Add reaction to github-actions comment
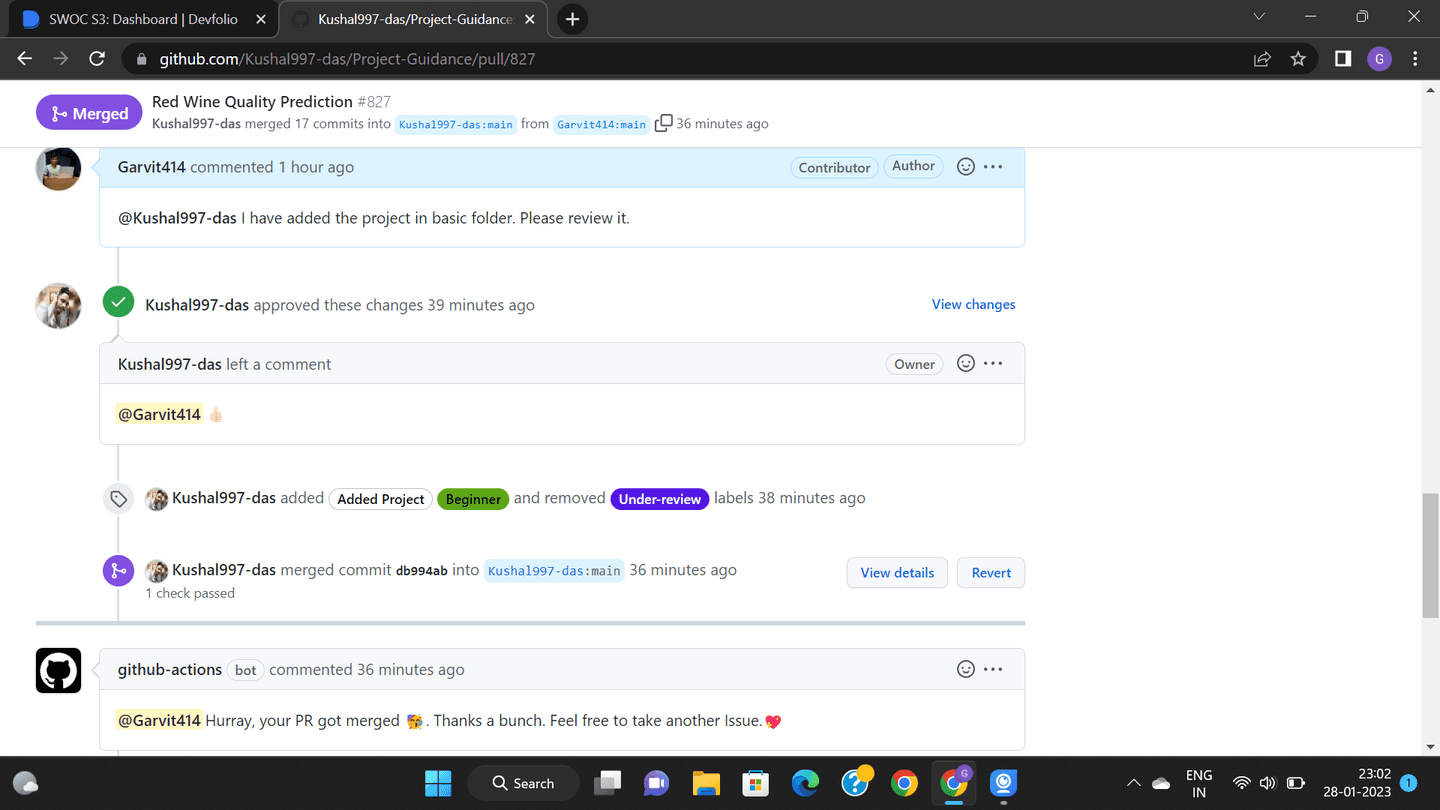The image size is (1440, 810). coord(966,669)
